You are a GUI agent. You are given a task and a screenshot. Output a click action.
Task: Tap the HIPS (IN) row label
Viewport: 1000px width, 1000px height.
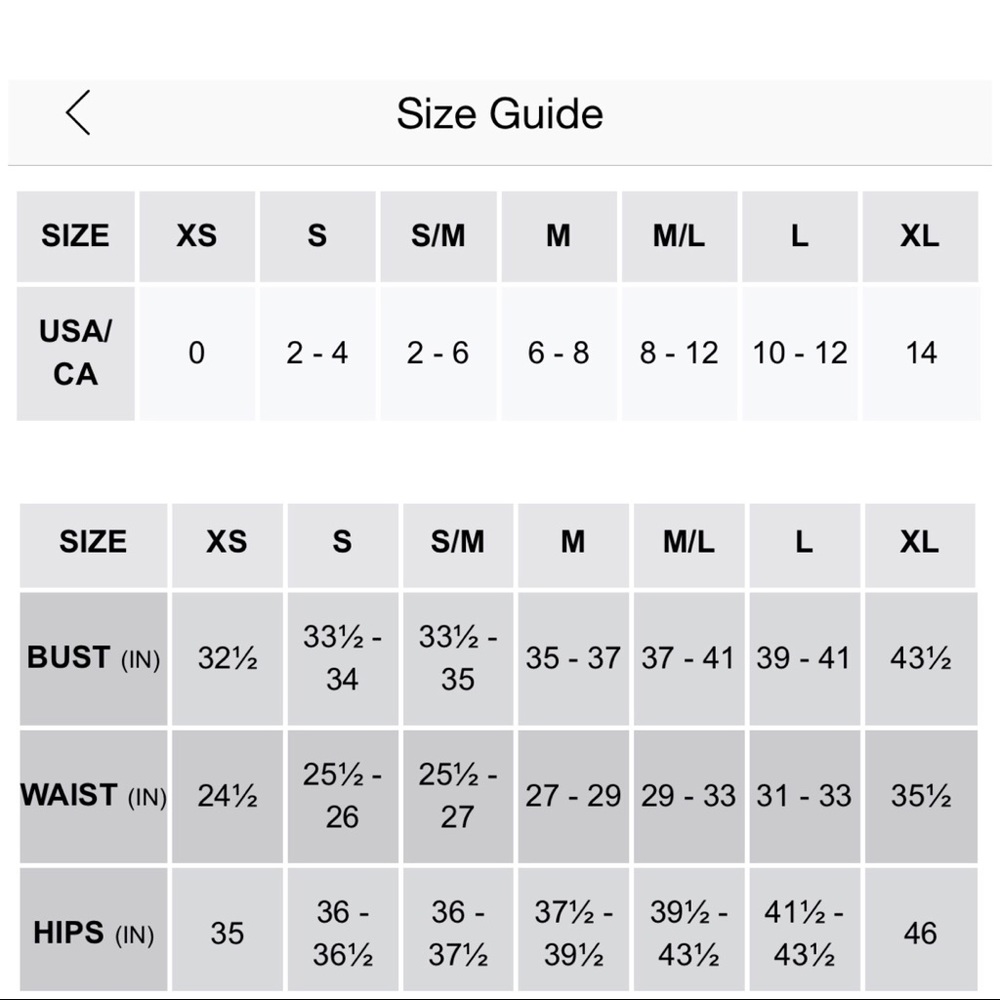point(94,933)
